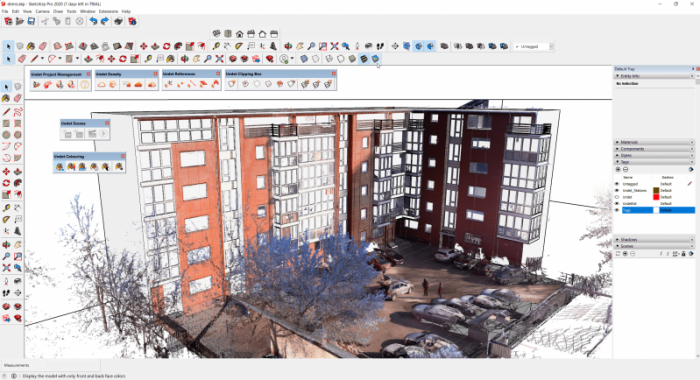Click the Save floppy disk icon
The width and height of the screenshot is (700, 380).
tap(31, 21)
